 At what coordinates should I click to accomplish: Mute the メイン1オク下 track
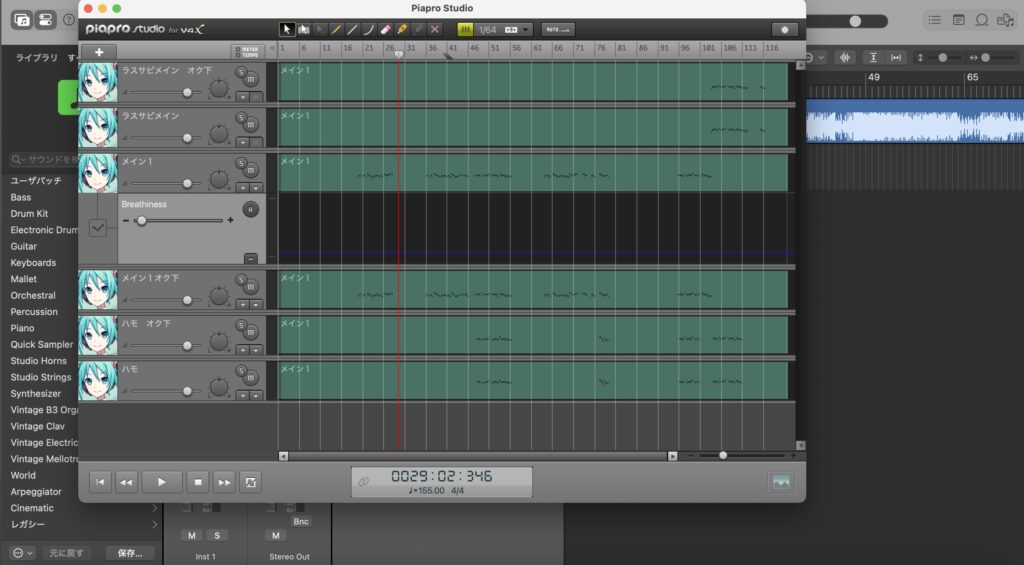click(251, 287)
